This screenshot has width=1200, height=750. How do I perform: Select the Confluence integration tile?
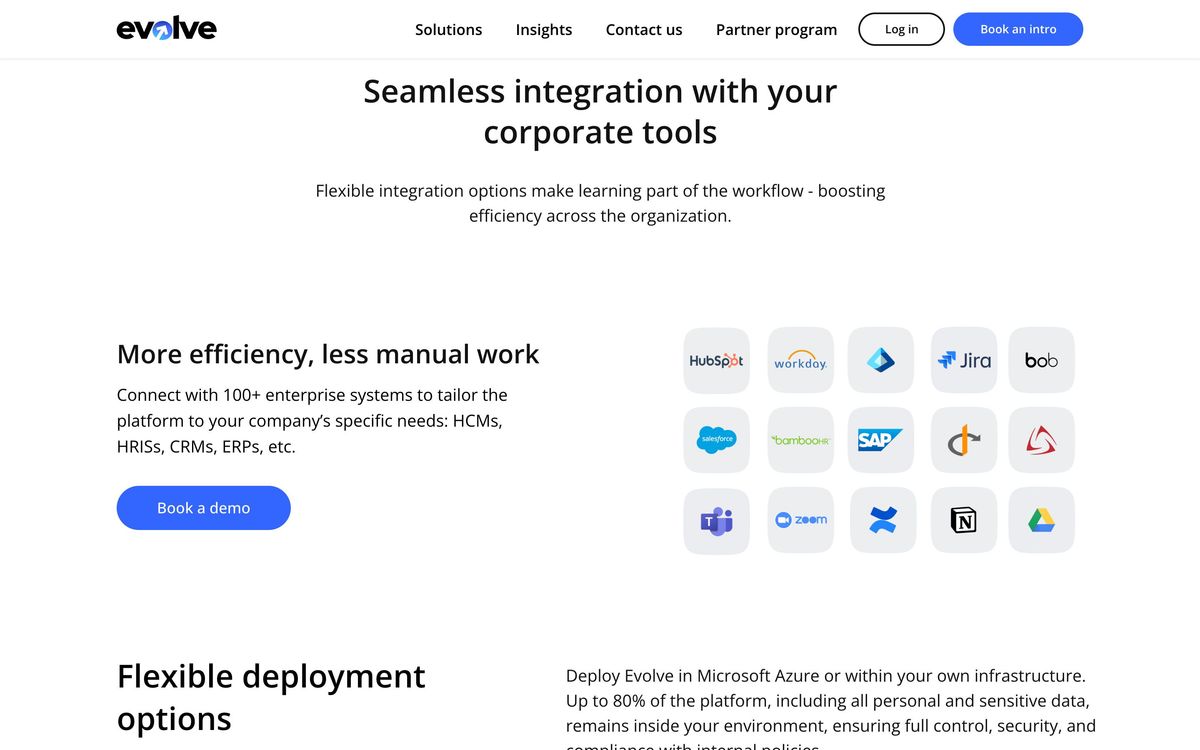[x=883, y=520]
